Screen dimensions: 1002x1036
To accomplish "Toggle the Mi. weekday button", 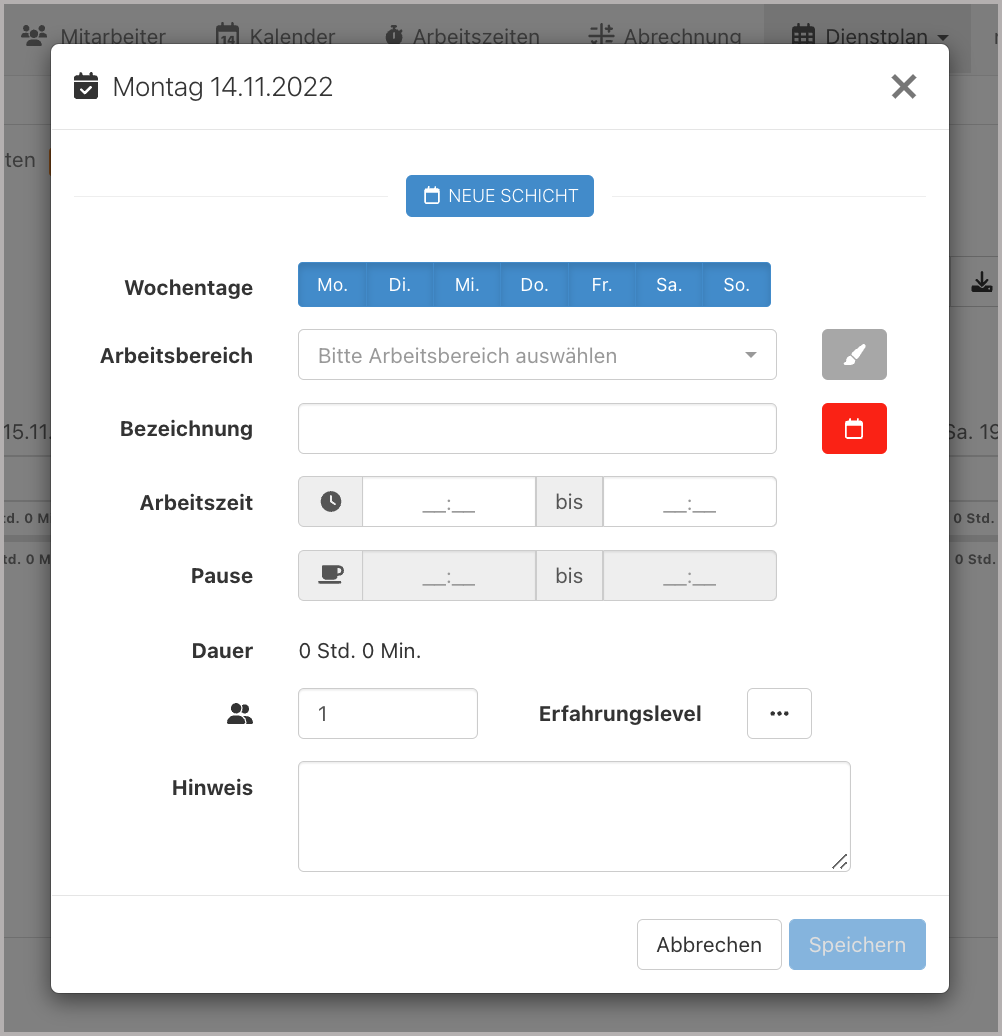I will pos(467,285).
